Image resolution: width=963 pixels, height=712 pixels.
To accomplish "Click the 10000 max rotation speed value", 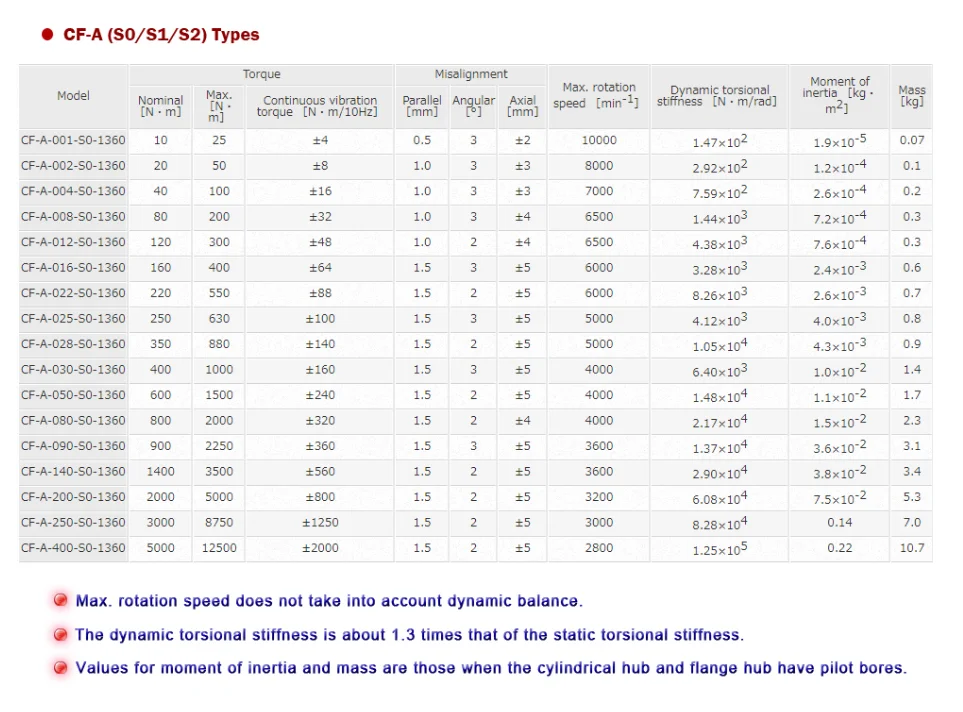I will (x=599, y=141).
